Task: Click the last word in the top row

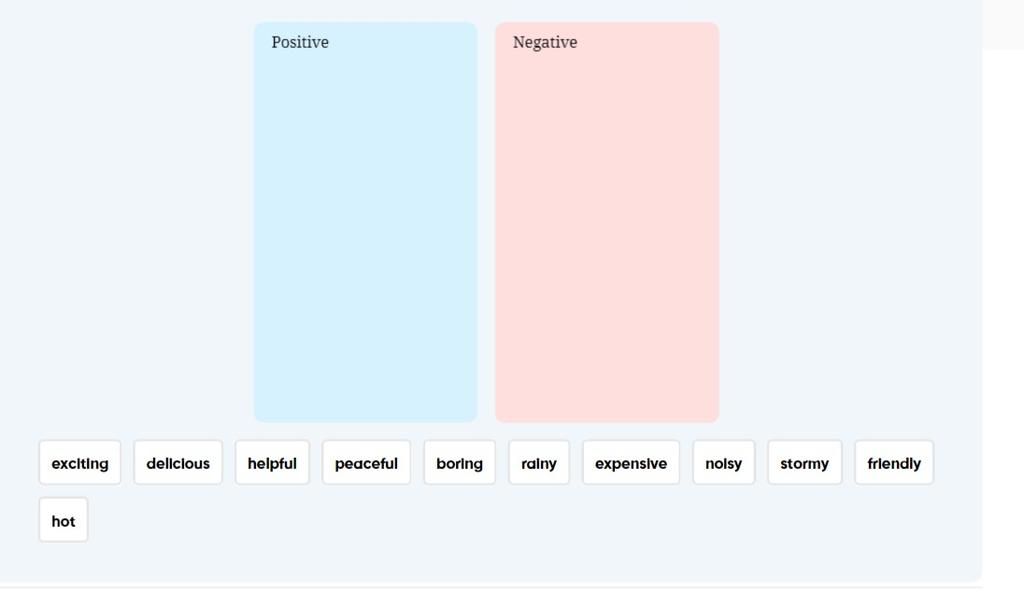Action: [893, 462]
